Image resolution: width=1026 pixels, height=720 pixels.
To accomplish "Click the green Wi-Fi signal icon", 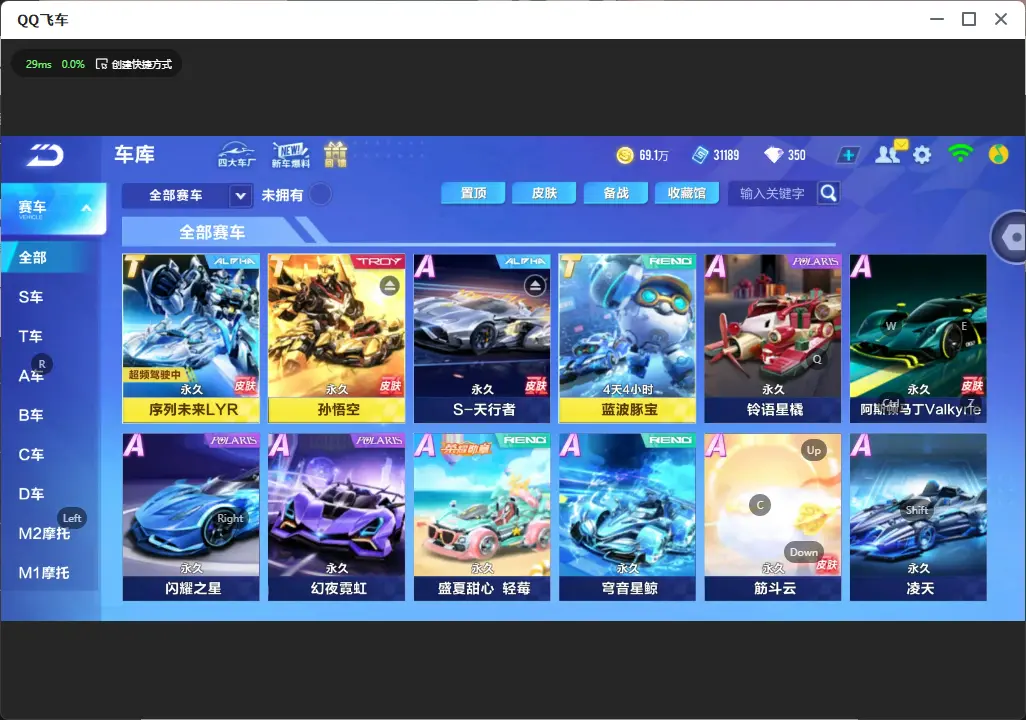I will (960, 153).
